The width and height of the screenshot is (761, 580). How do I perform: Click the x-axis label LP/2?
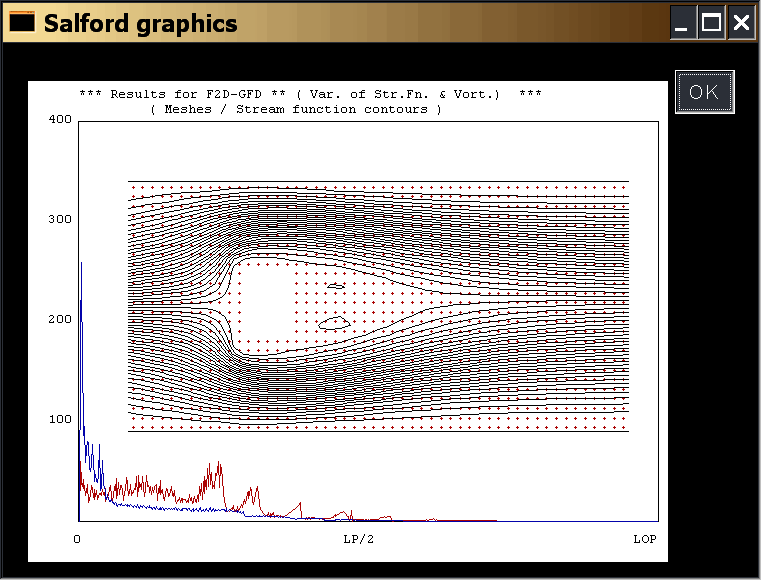click(x=359, y=539)
